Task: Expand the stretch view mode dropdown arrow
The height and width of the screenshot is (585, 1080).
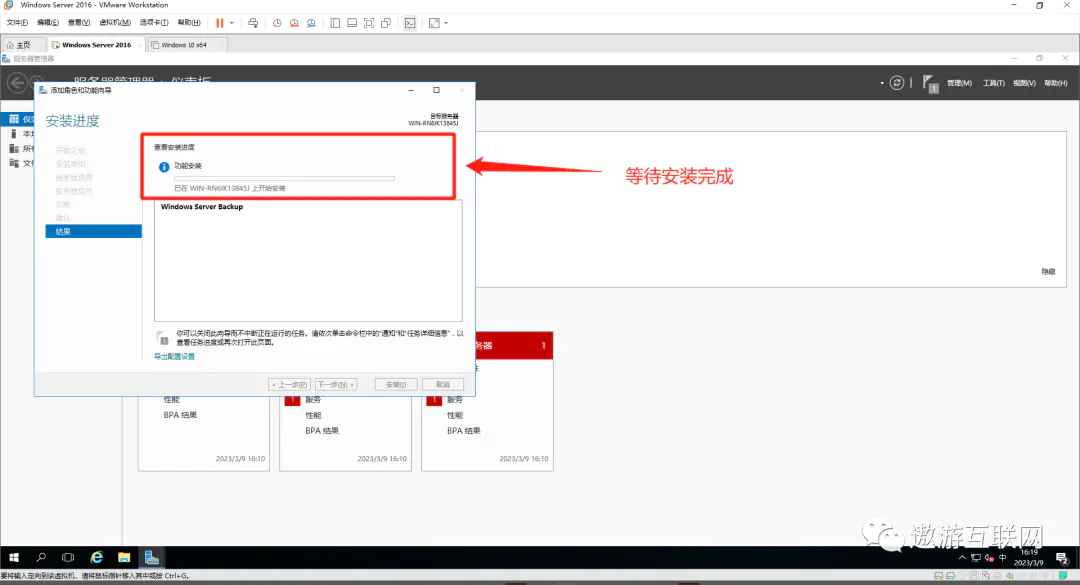Action: pyautogui.click(x=446, y=22)
